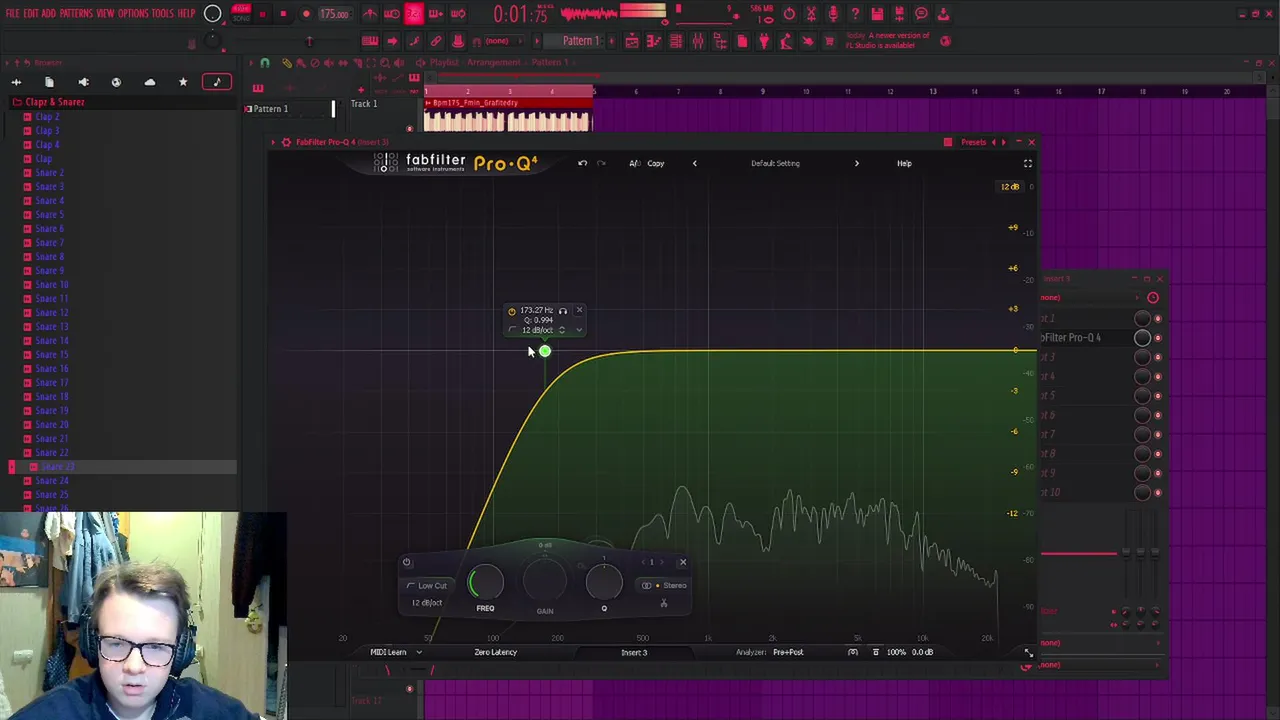Click the browser sounds note tab
The height and width of the screenshot is (720, 1280).
click(x=217, y=82)
